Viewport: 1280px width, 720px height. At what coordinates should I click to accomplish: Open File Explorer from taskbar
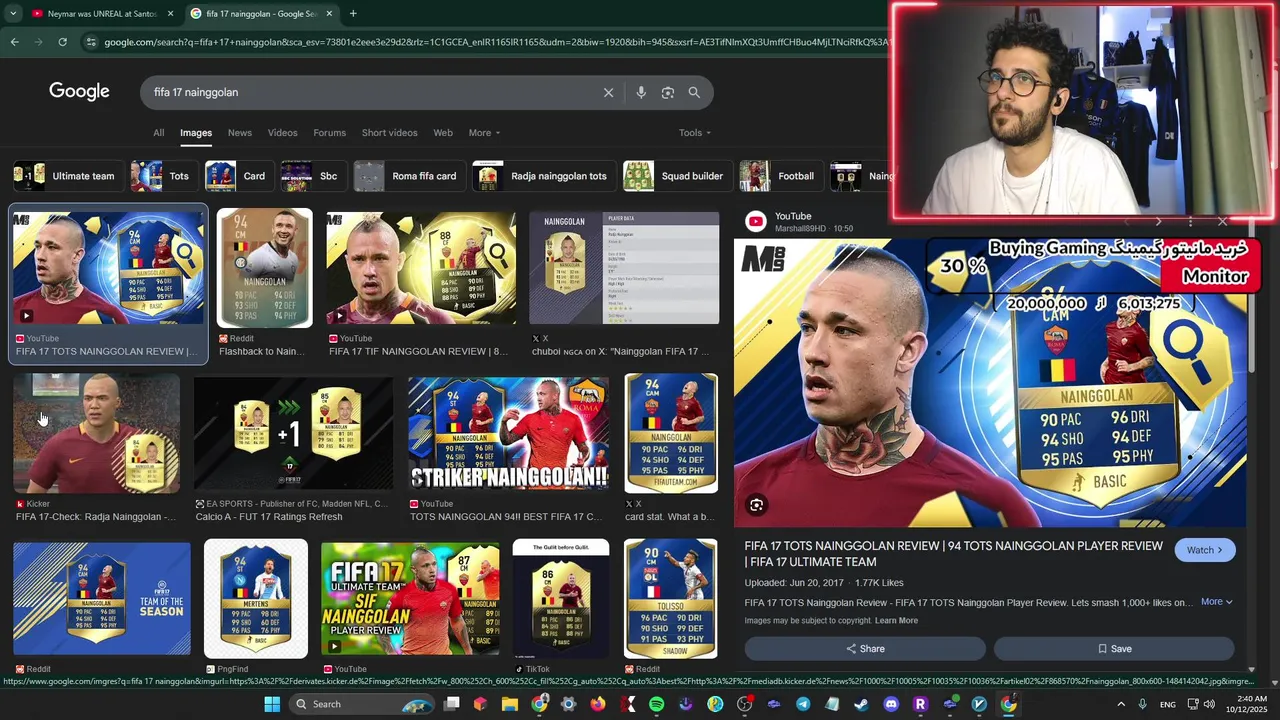(510, 704)
